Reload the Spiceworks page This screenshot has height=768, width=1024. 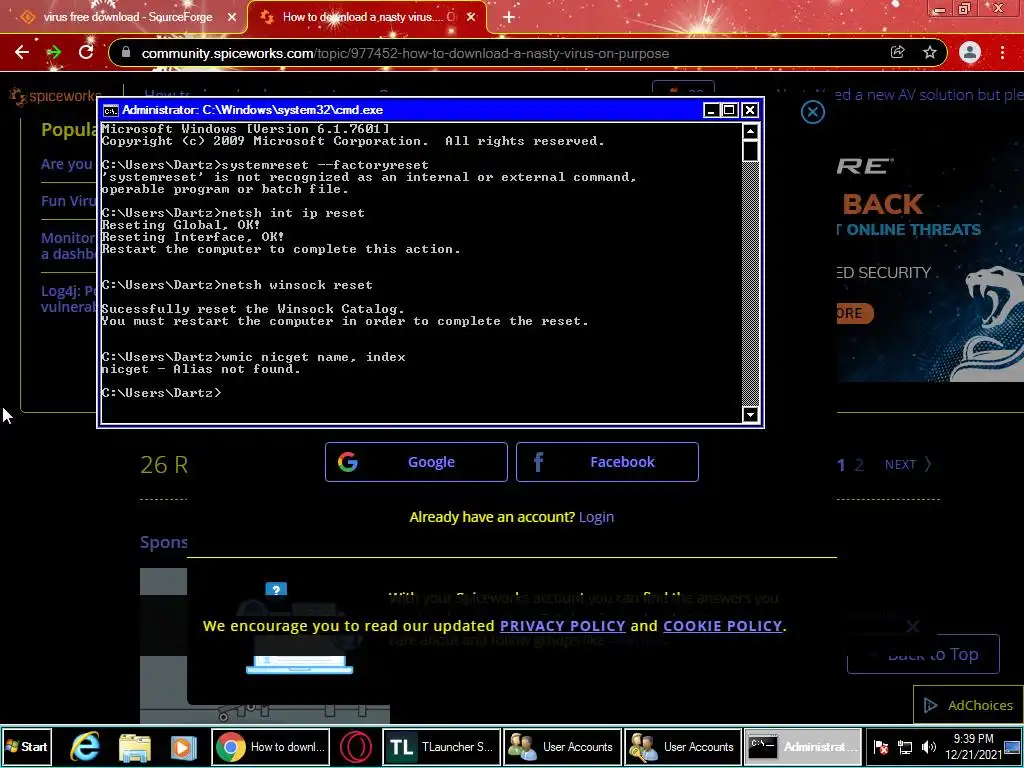tap(86, 52)
